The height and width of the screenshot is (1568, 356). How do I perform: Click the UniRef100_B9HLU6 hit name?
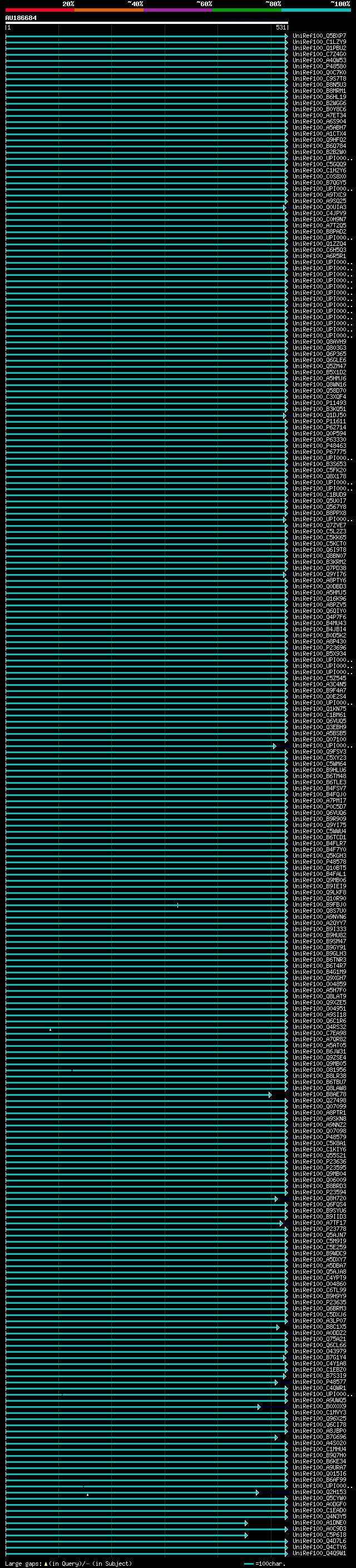point(319,770)
